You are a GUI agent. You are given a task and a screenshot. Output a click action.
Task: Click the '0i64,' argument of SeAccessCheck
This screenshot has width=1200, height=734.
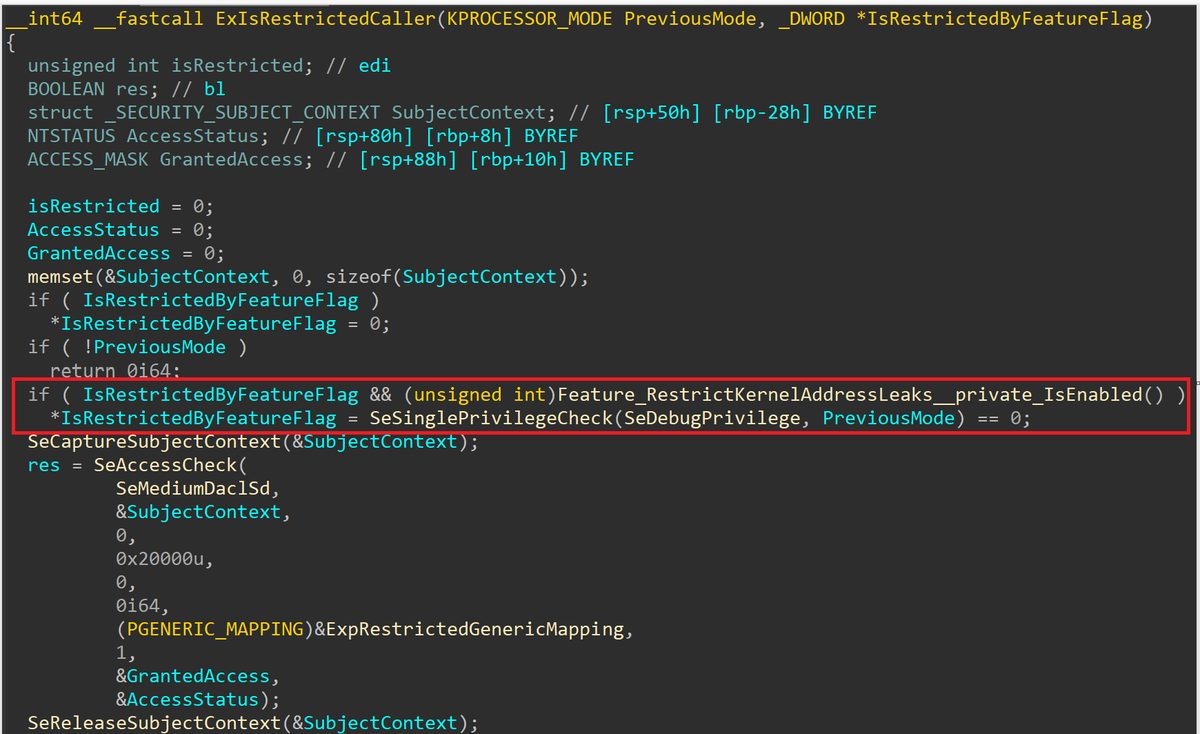pos(142,605)
